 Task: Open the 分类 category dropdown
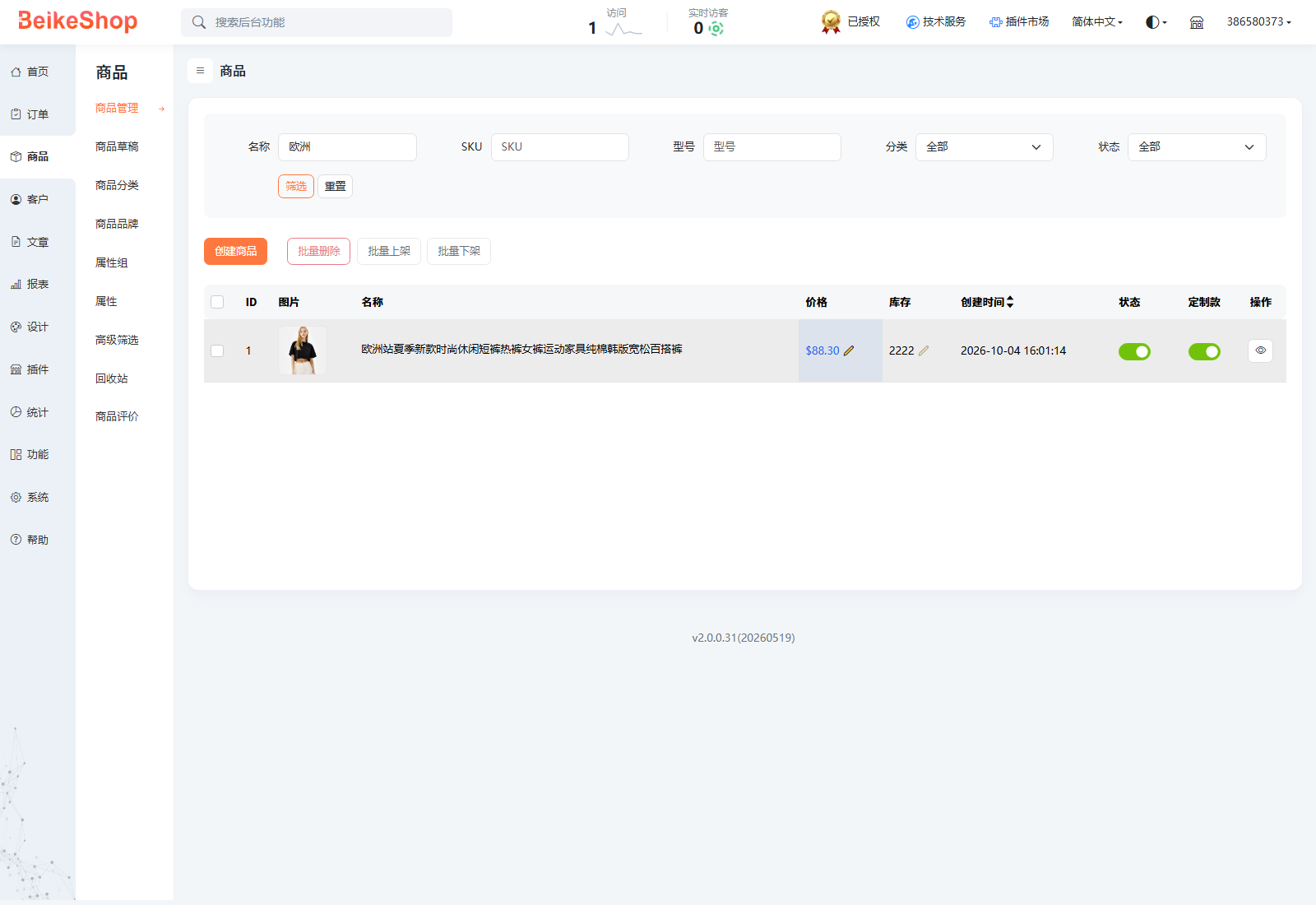984,147
